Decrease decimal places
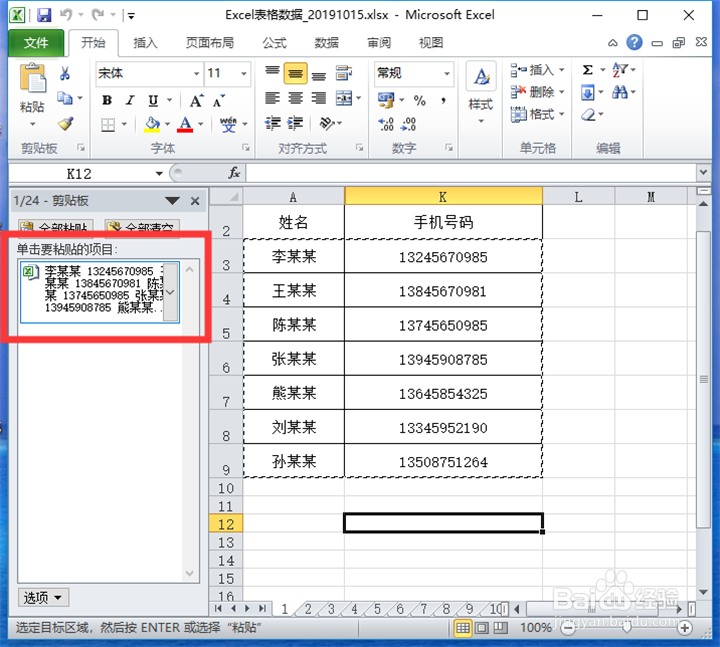Viewport: 720px width, 647px height. coord(408,124)
